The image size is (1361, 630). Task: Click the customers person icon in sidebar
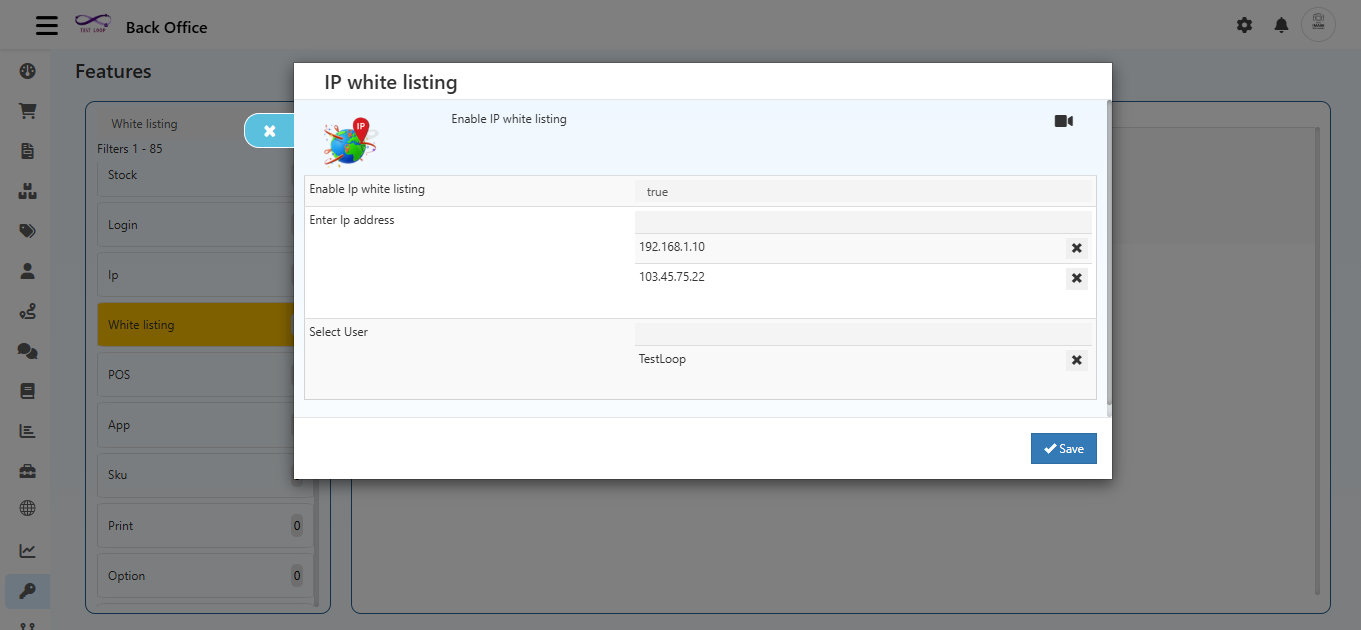[27, 270]
